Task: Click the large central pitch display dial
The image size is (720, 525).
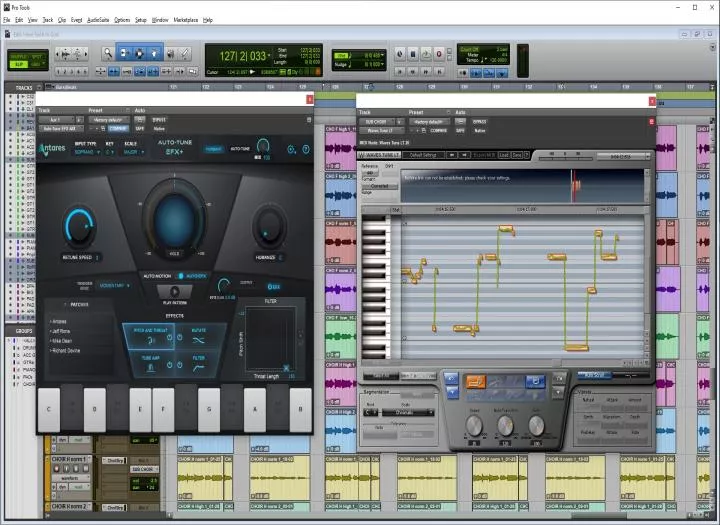Action: pos(174,220)
